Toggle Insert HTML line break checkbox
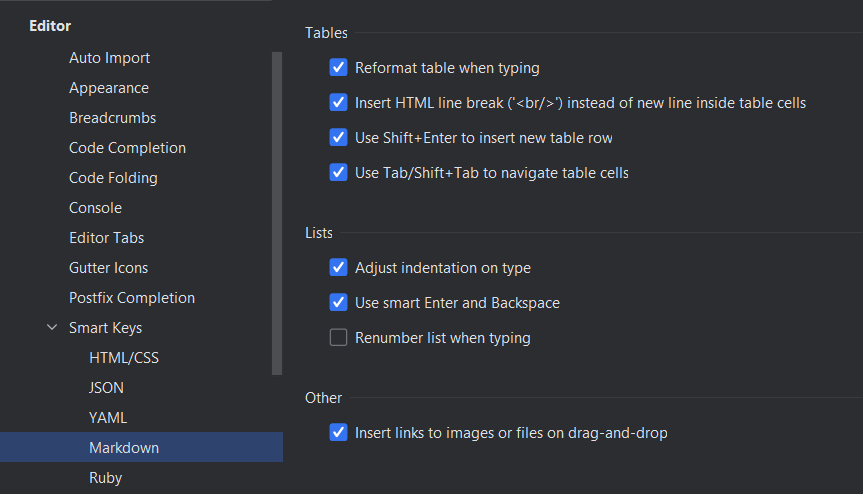863x494 pixels. coord(338,103)
